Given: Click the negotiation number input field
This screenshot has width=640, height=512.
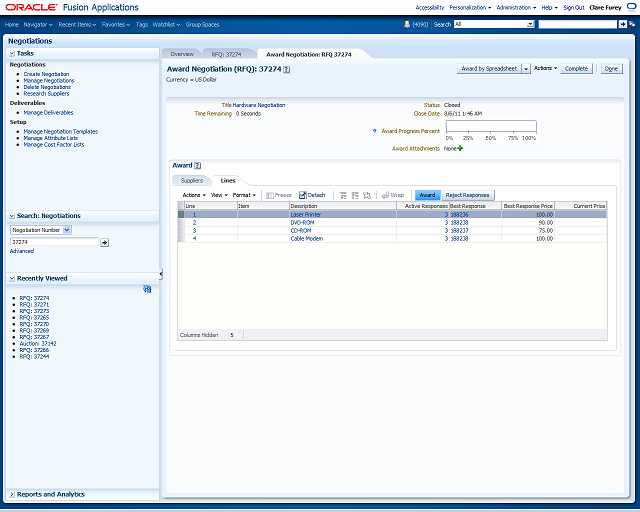Looking at the screenshot, I should [54, 242].
